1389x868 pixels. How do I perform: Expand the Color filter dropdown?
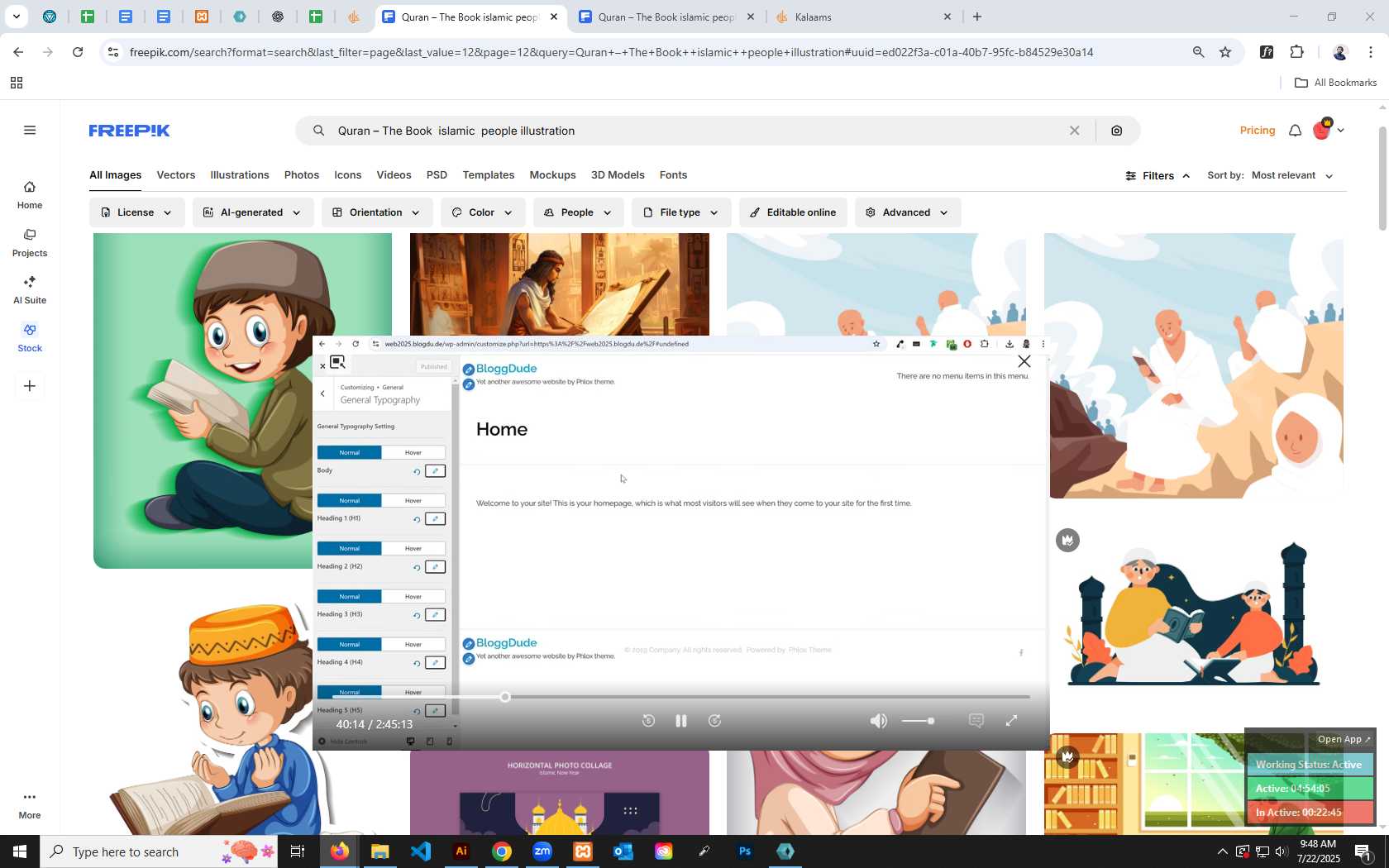pos(482,212)
